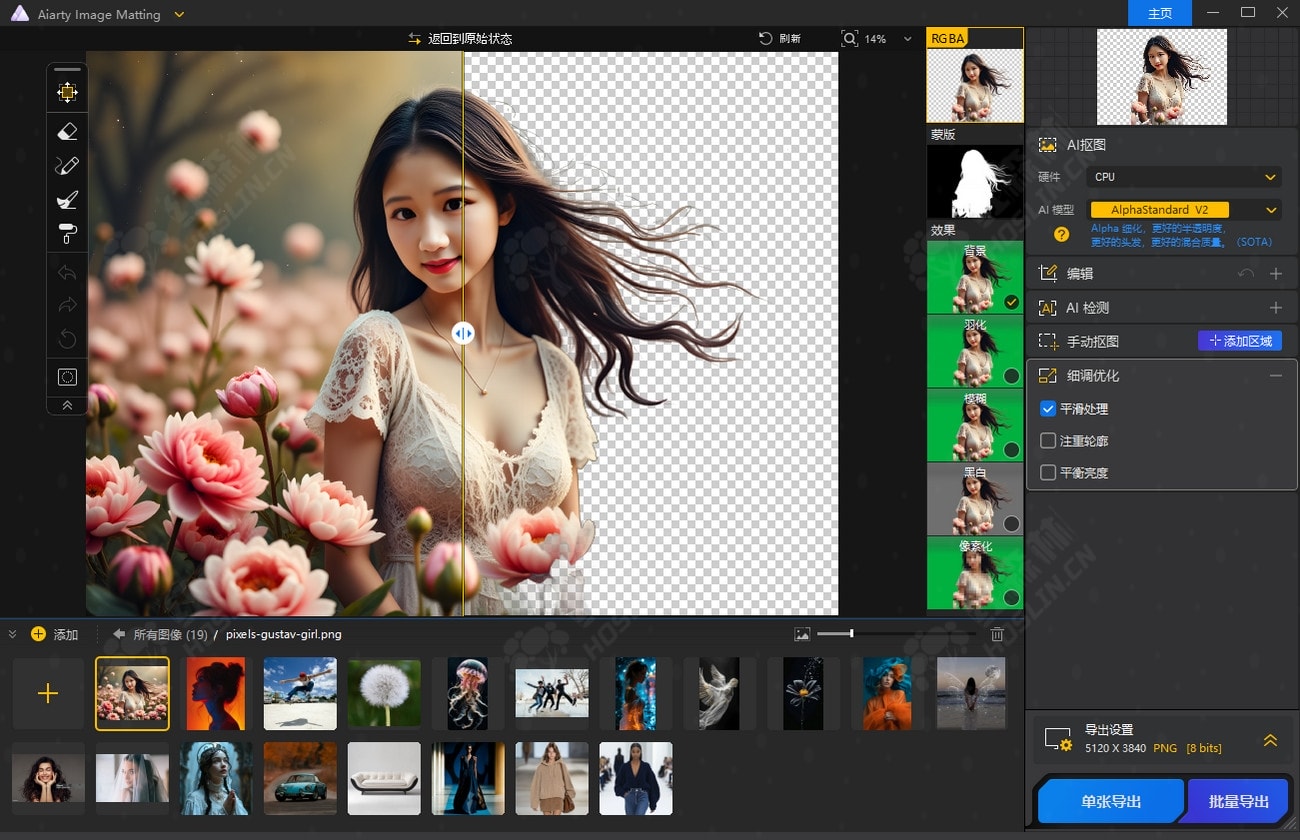
Task: Select the paint roller tool
Action: click(x=67, y=234)
